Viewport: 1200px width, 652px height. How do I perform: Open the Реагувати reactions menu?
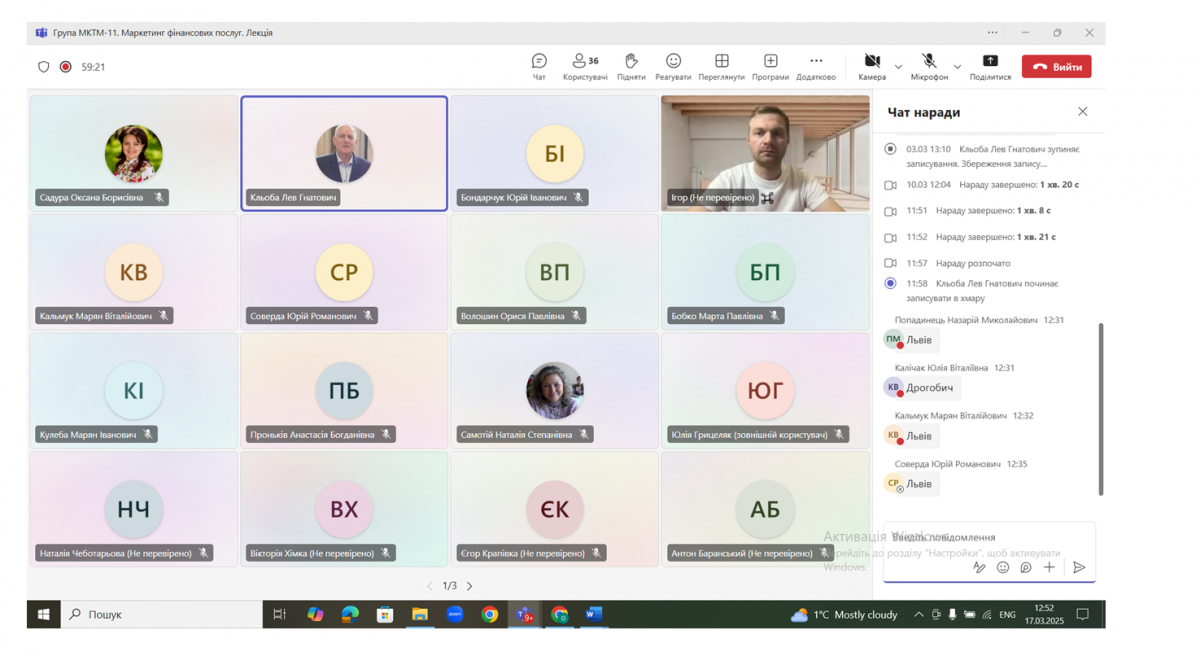(x=673, y=66)
